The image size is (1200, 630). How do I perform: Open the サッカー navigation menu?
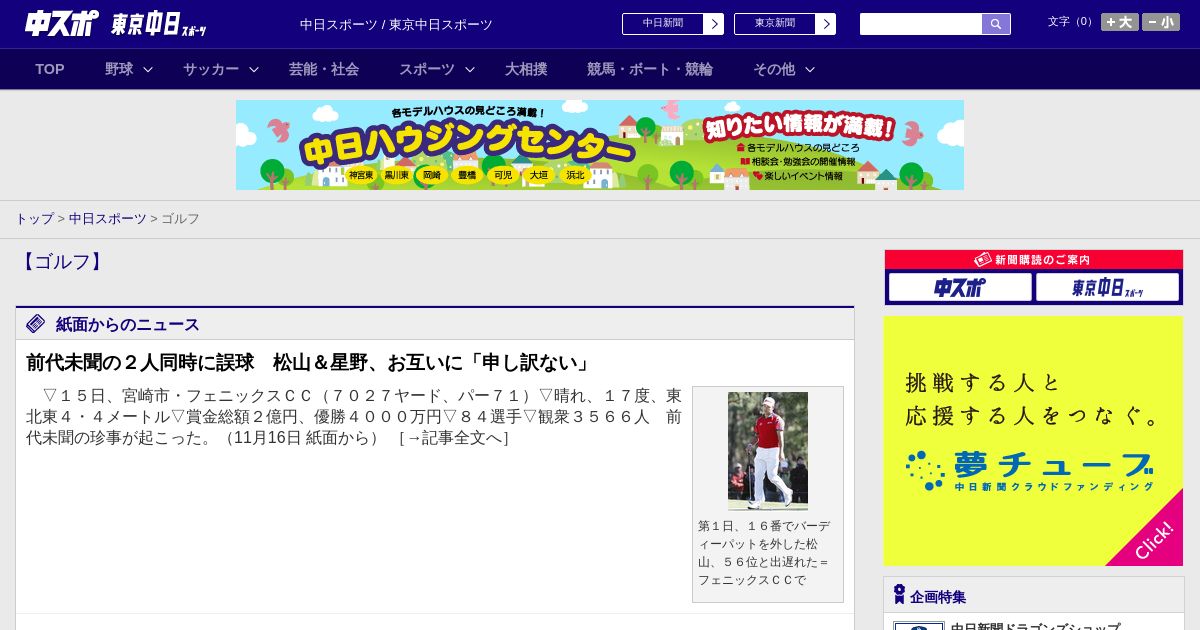point(211,69)
